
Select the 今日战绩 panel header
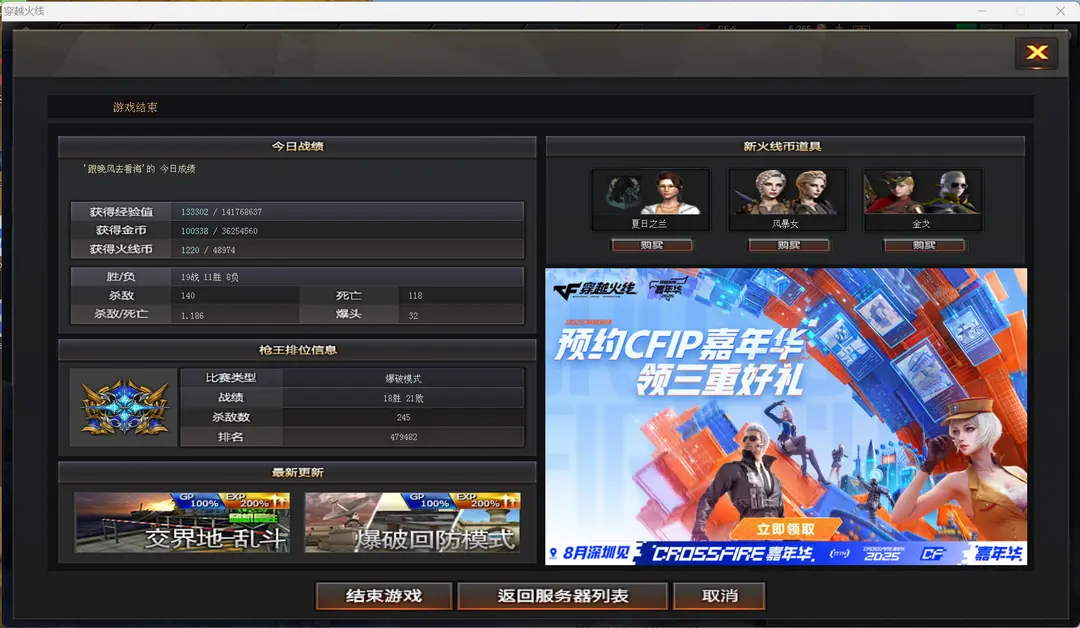pyautogui.click(x=298, y=146)
